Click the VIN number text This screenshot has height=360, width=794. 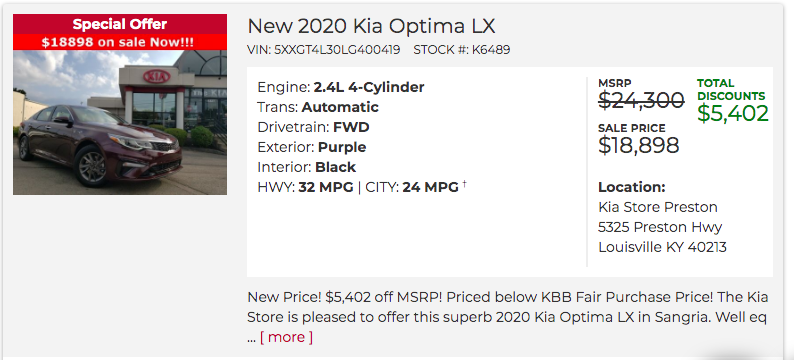click(324, 50)
